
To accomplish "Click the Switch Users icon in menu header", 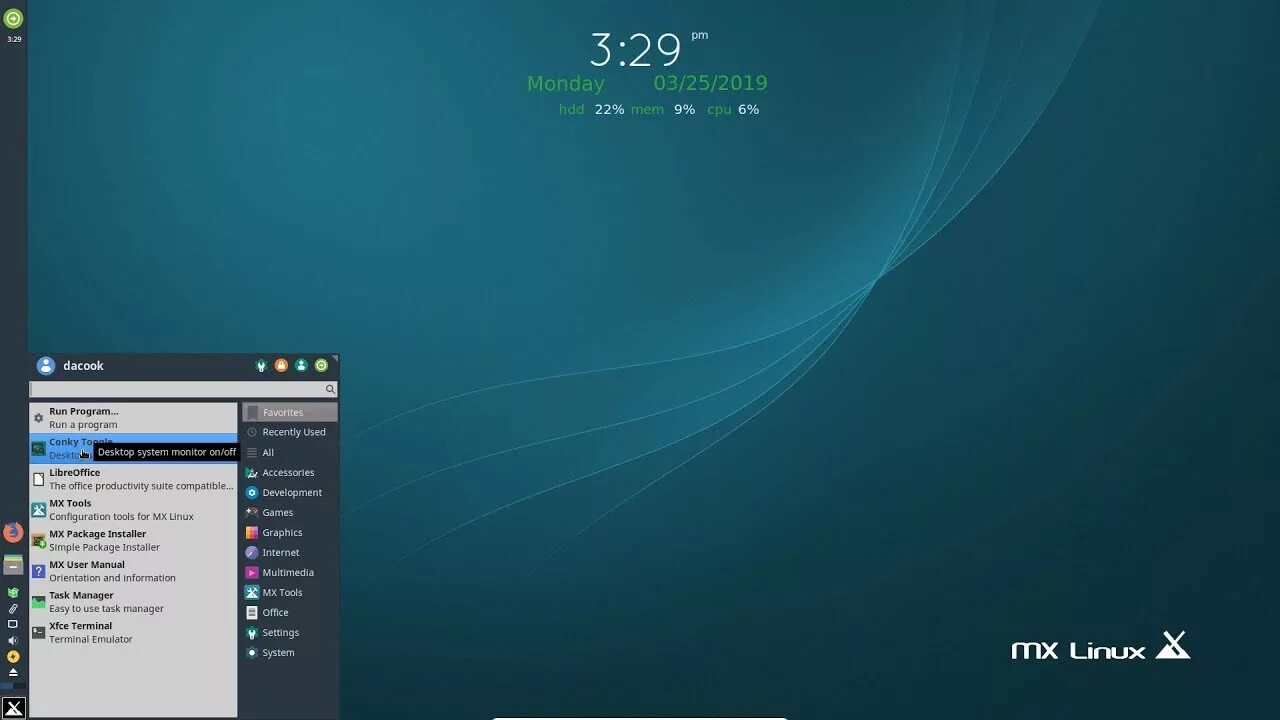I will point(301,366).
